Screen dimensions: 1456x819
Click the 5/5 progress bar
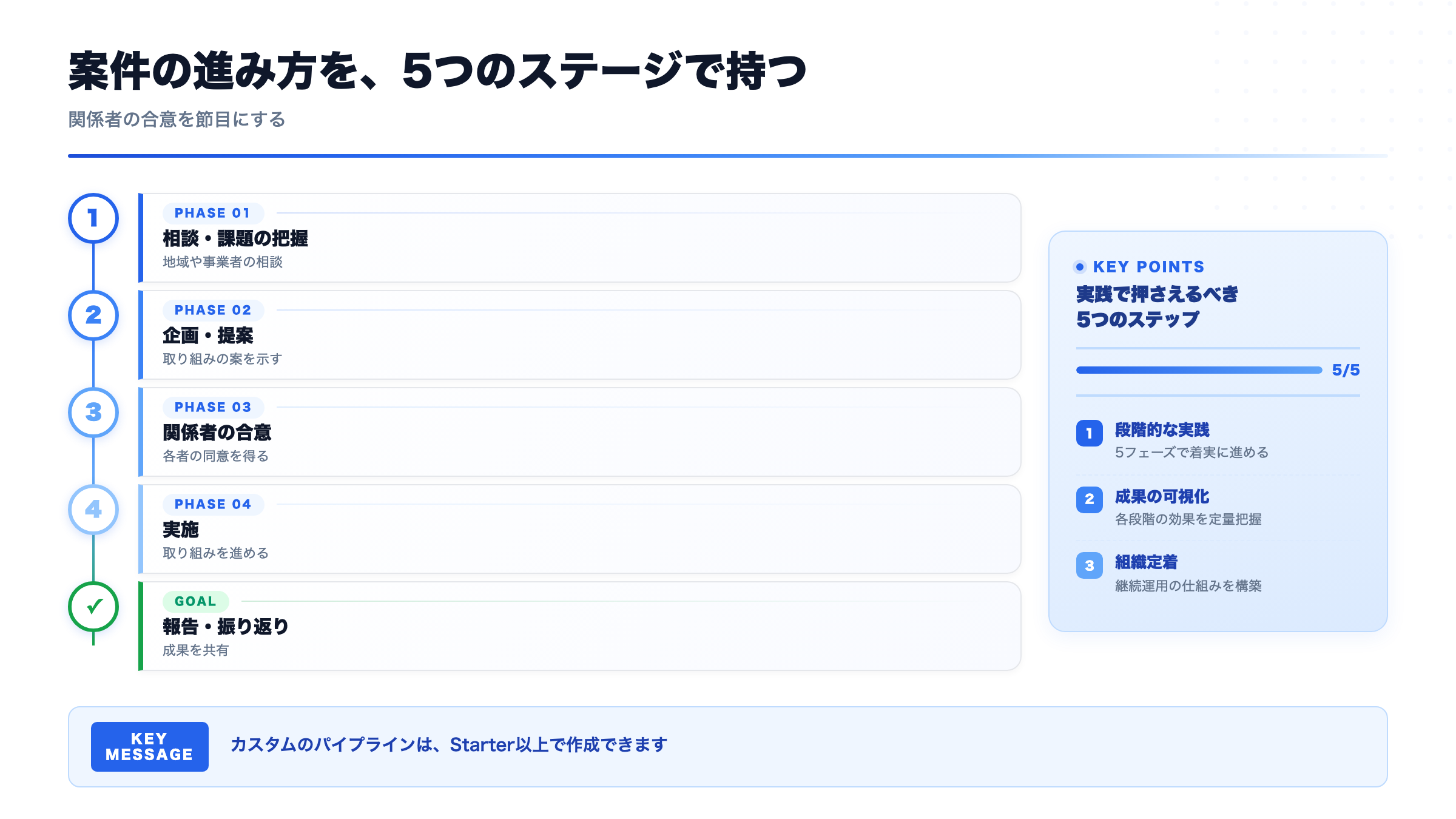click(1199, 370)
